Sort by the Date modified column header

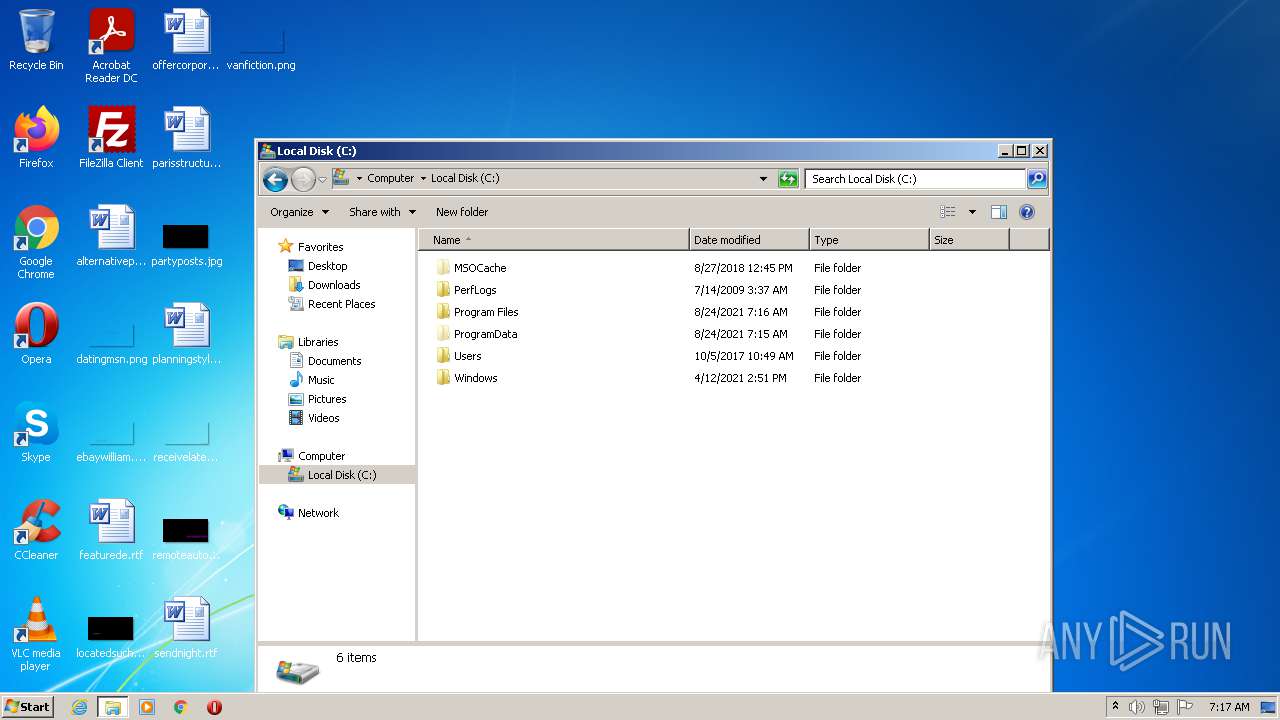coord(749,240)
